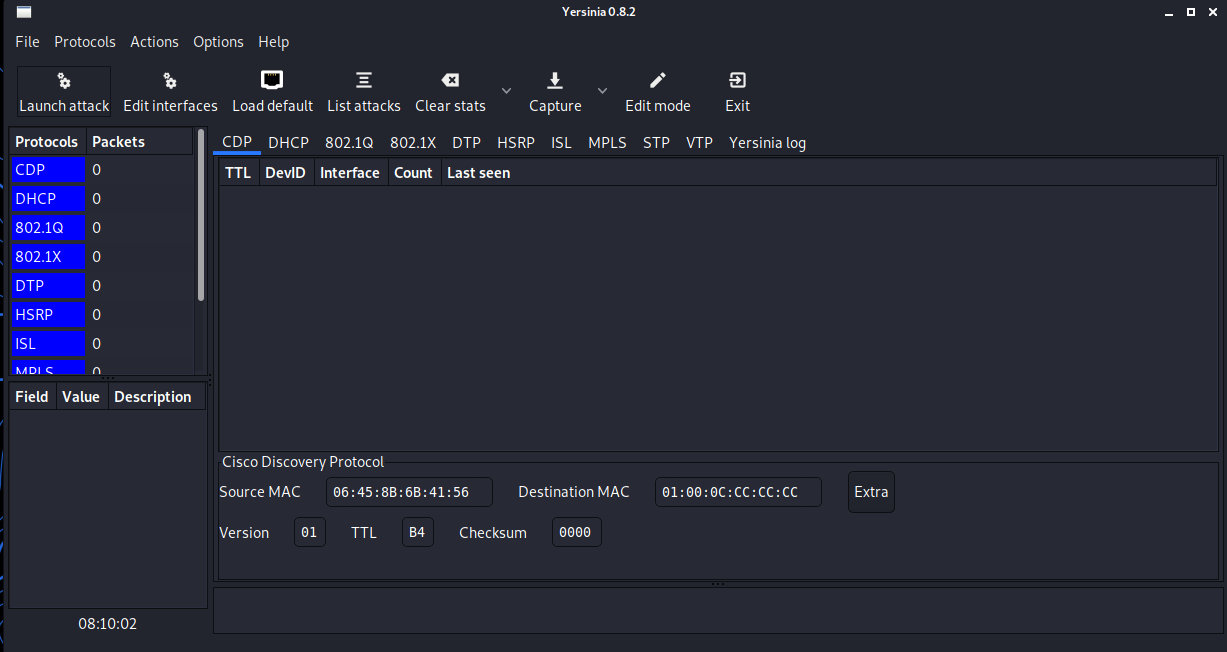Open the File menu

tap(27, 42)
